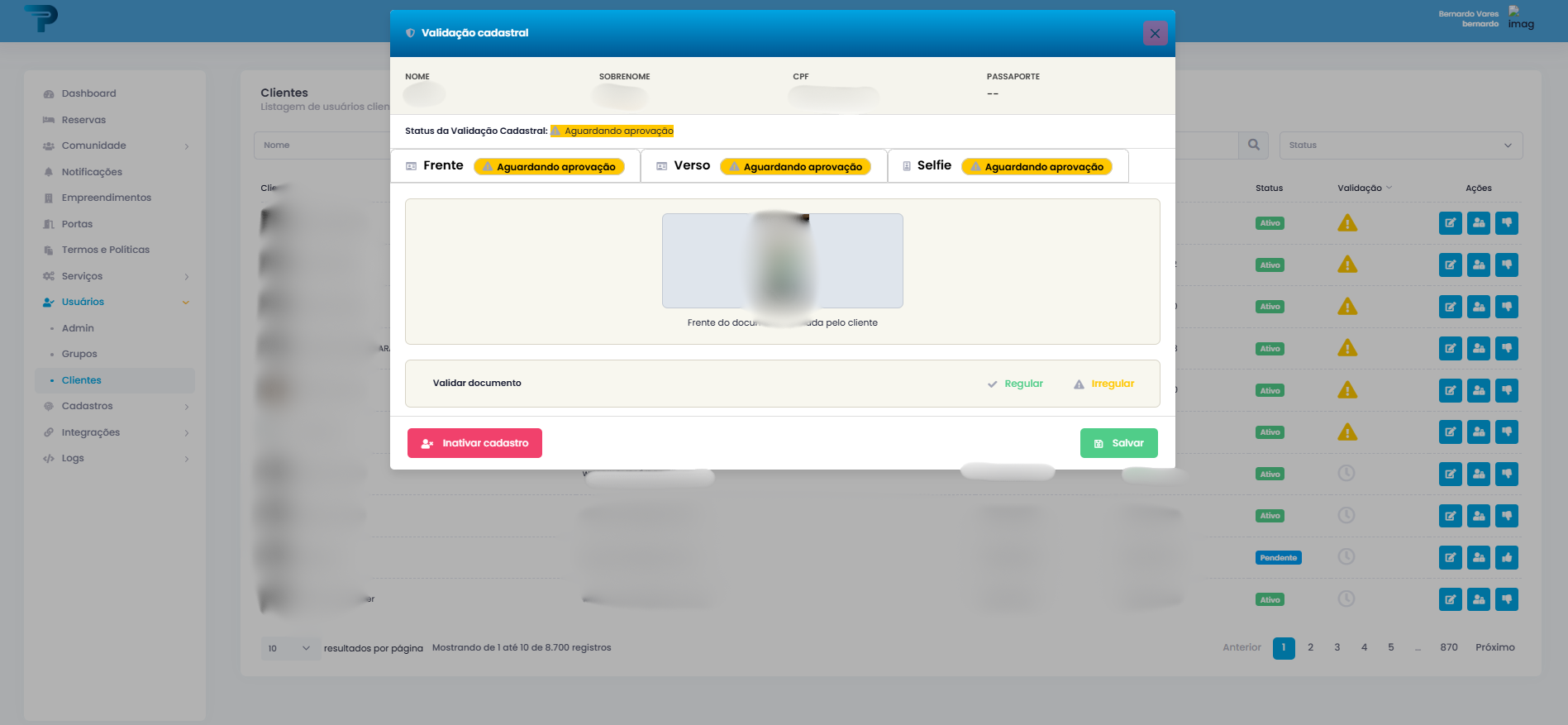Collapse the Usuários sidebar section
Image resolution: width=1568 pixels, height=725 pixels.
[115, 302]
